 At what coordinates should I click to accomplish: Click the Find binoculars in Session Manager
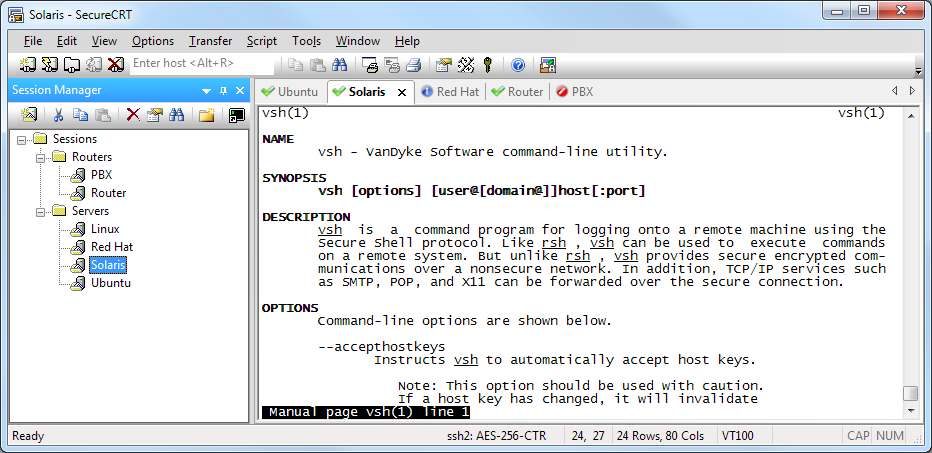coord(177,115)
